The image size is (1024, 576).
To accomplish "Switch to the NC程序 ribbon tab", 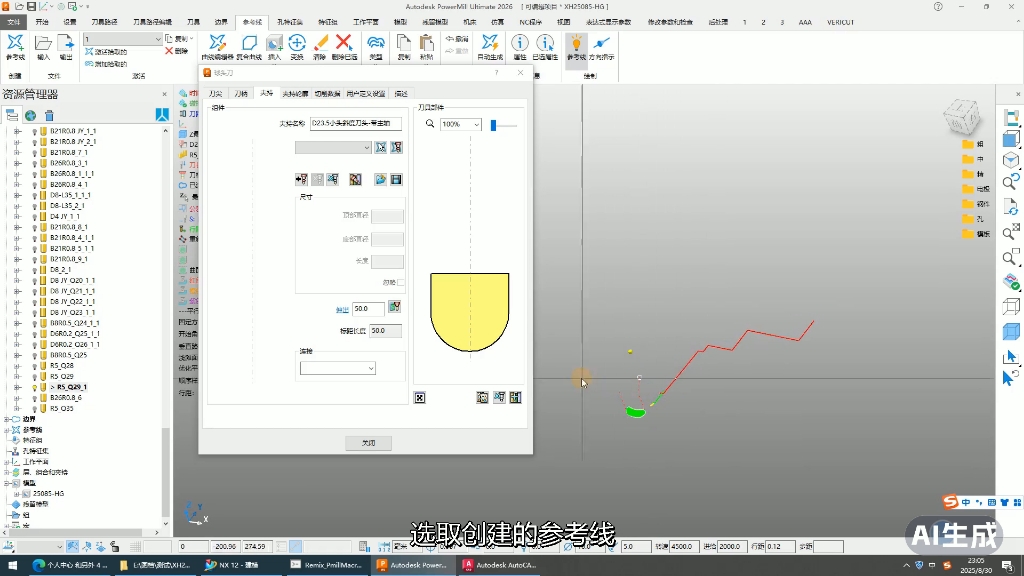I will [530, 22].
